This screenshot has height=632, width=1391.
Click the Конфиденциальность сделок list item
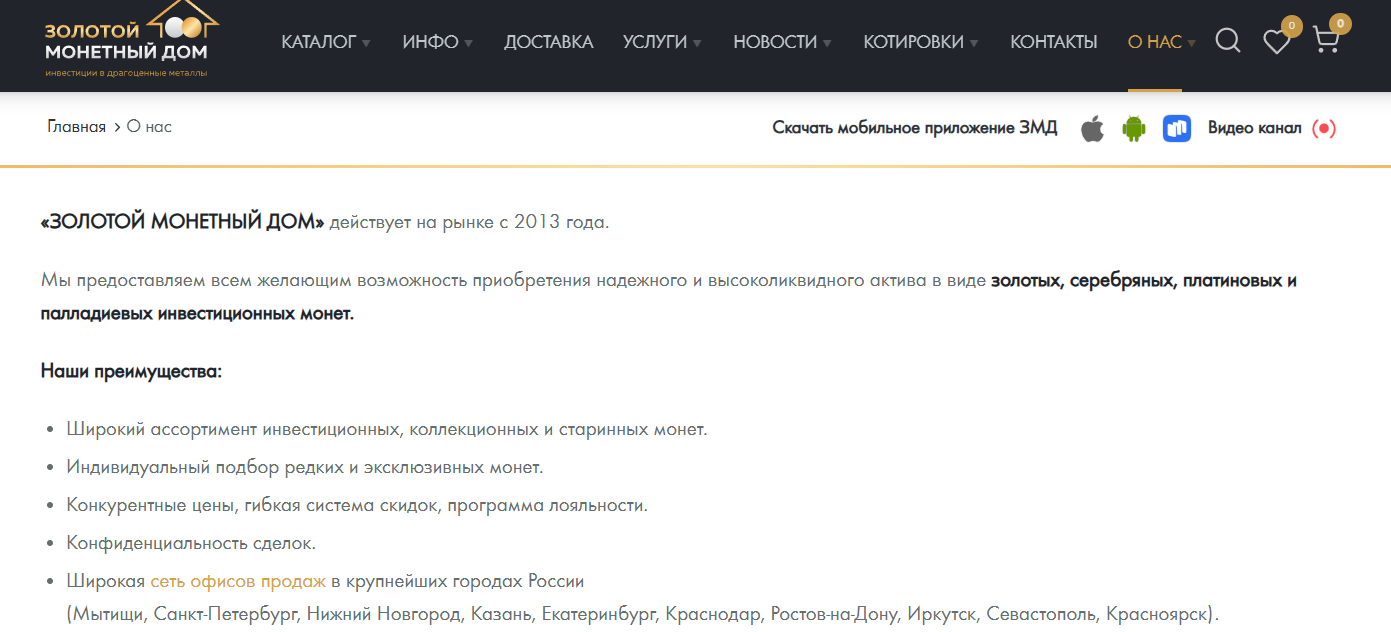pos(191,543)
